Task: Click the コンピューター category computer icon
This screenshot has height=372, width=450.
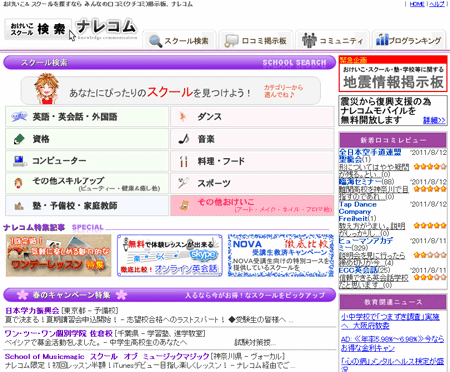Action: click(x=19, y=161)
